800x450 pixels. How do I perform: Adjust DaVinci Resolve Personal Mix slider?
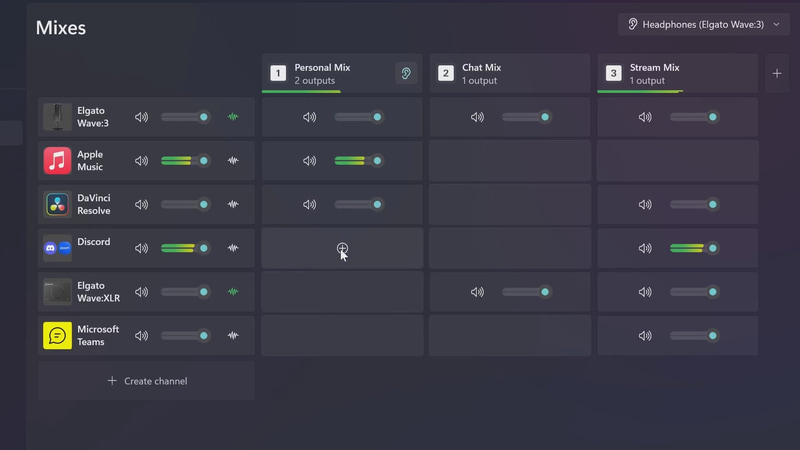click(359, 205)
